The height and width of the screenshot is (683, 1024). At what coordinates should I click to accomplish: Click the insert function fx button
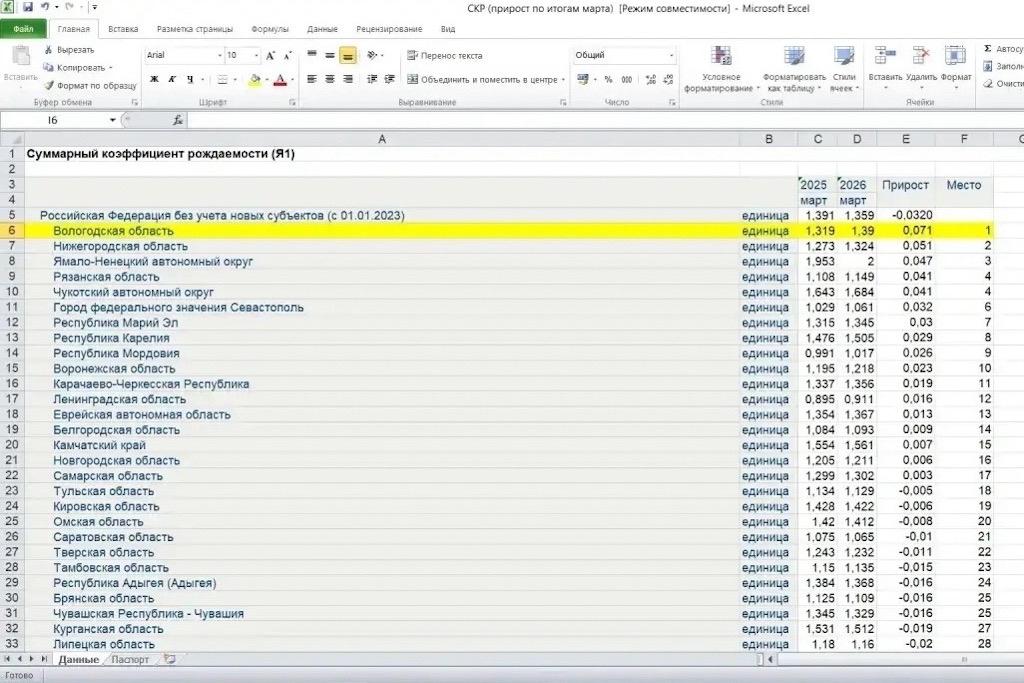click(x=178, y=120)
